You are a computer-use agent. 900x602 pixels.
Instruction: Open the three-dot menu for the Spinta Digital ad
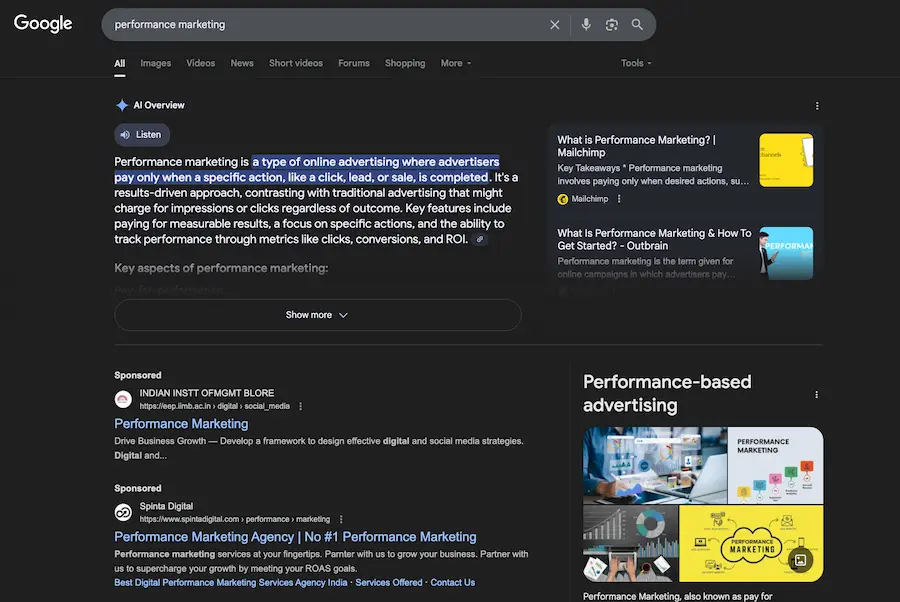tap(341, 519)
